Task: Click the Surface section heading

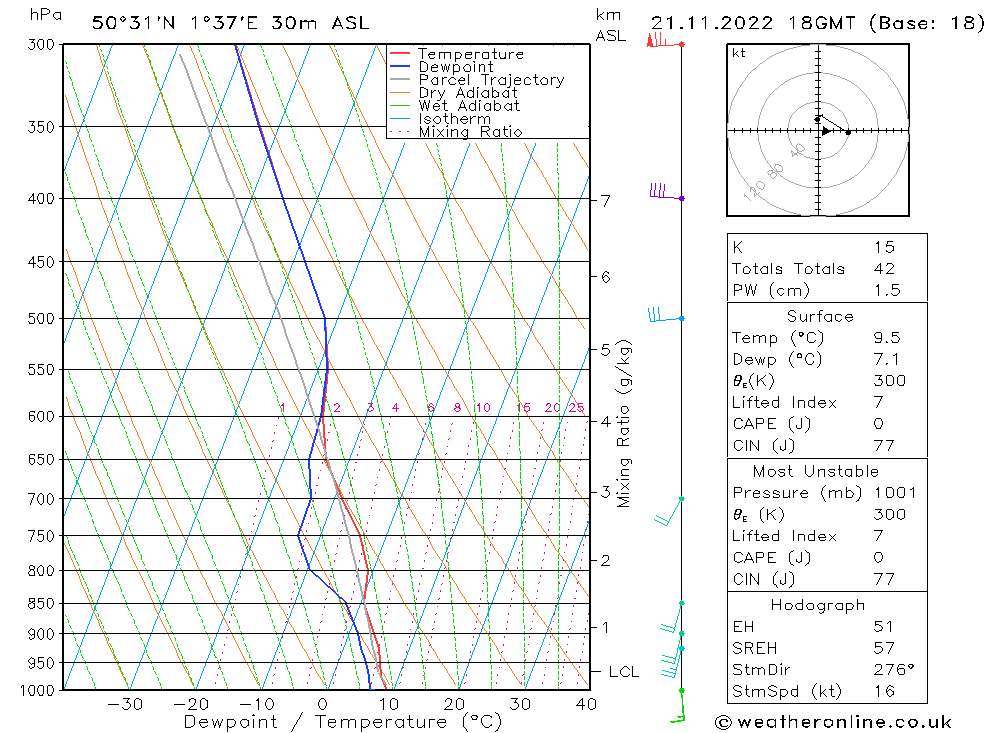Action: point(820,316)
